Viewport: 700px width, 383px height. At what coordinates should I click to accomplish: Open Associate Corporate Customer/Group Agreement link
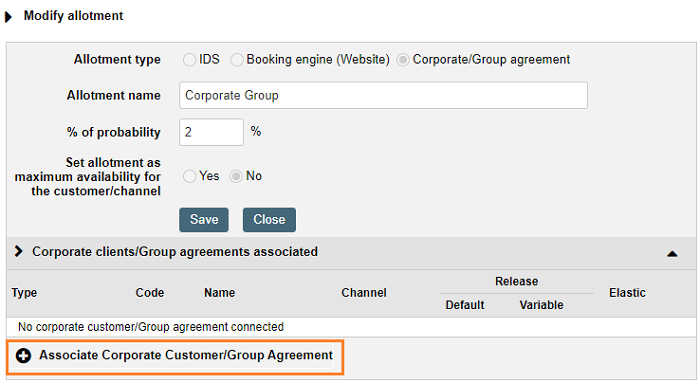186,355
